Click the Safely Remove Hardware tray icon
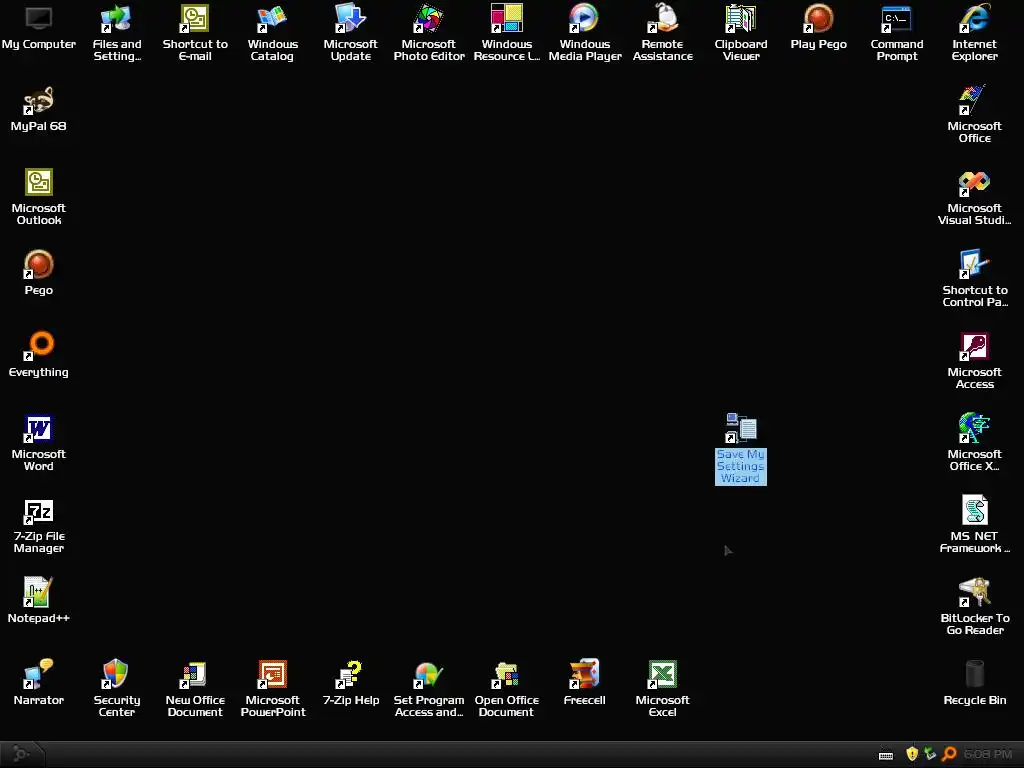The image size is (1024, 768). (x=930, y=754)
